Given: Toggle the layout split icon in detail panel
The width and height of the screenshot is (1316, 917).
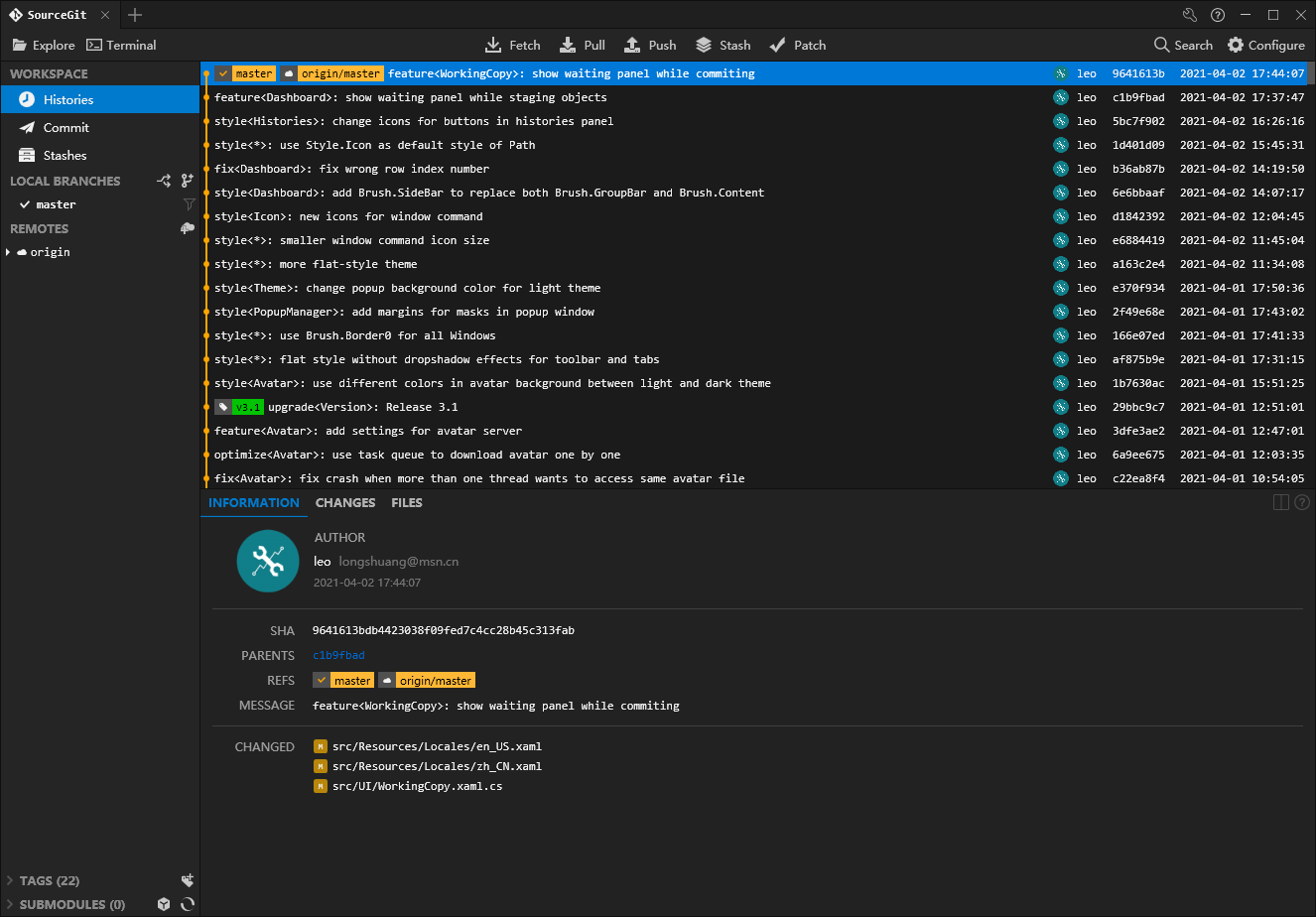Looking at the screenshot, I should [x=1281, y=502].
